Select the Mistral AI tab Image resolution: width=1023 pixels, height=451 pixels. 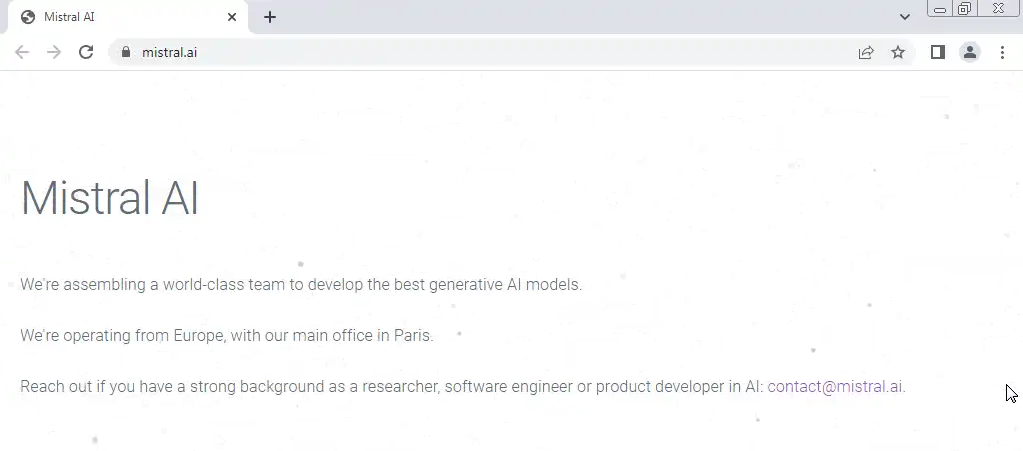120,17
